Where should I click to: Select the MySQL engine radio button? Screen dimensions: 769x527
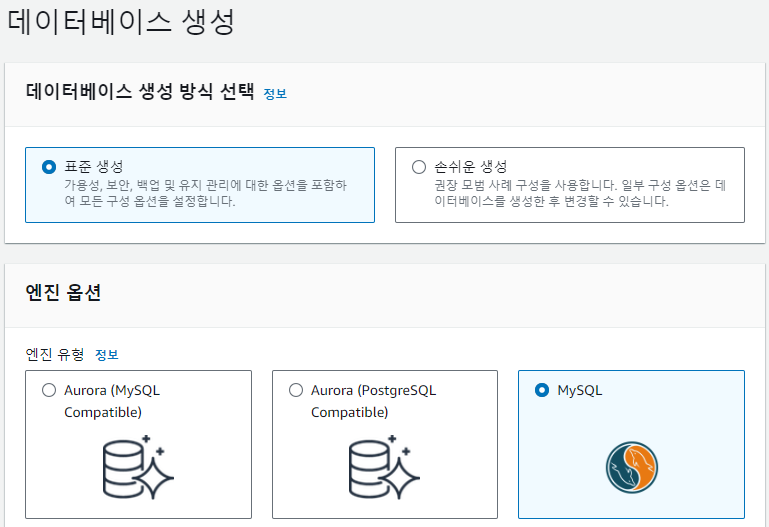point(542,390)
